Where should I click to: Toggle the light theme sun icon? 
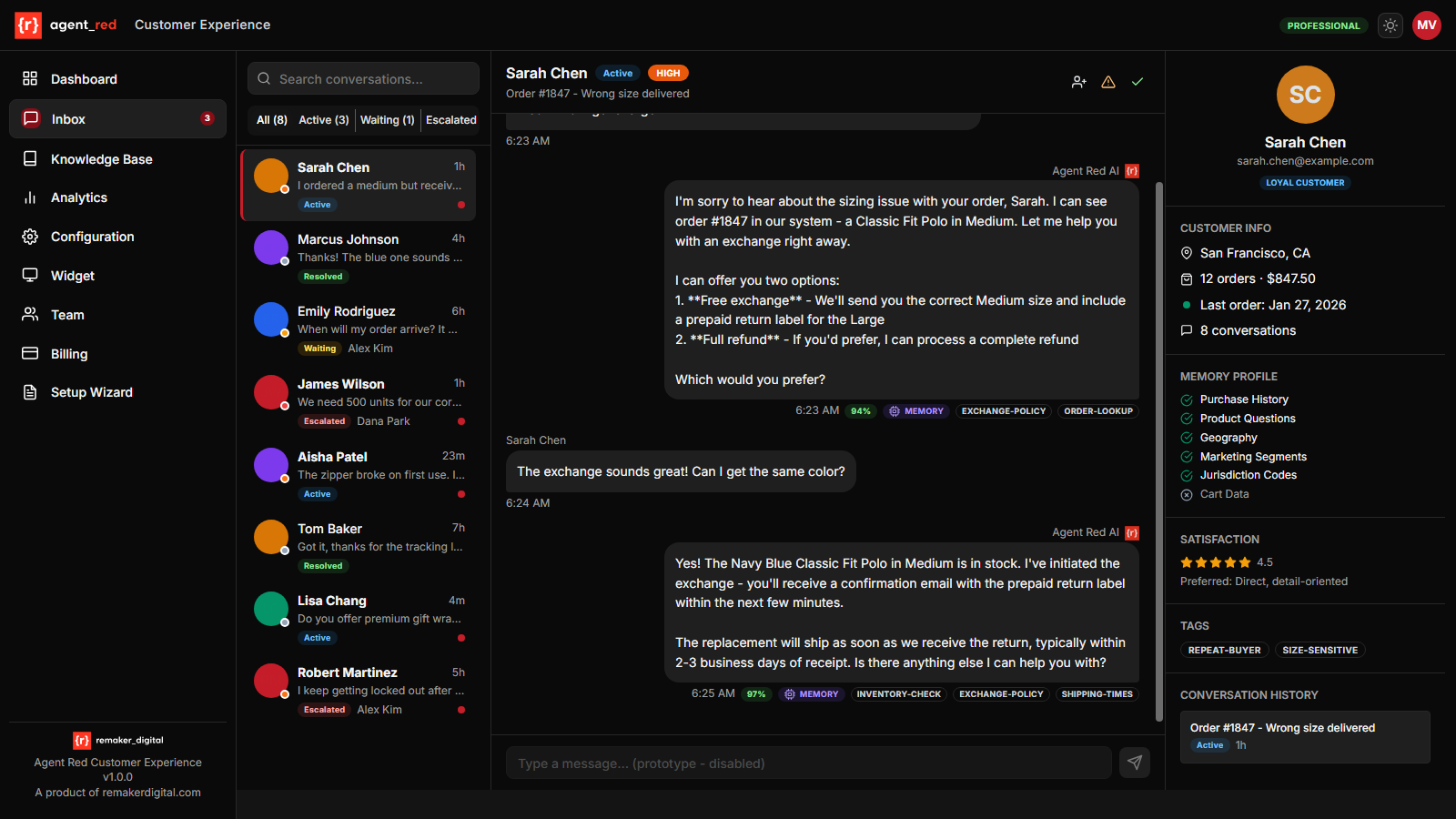pyautogui.click(x=1390, y=25)
